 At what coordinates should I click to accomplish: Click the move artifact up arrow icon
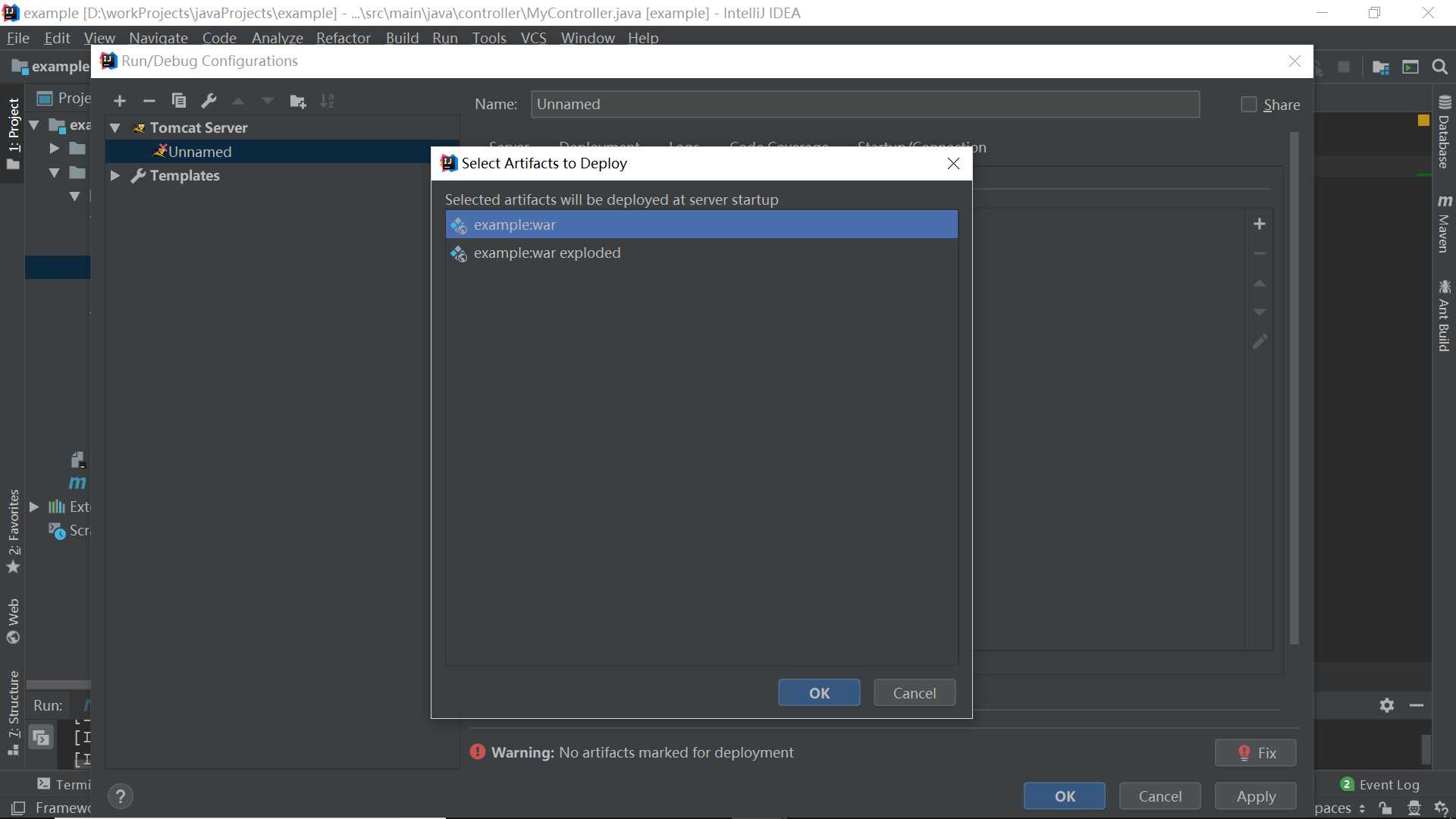(1259, 283)
